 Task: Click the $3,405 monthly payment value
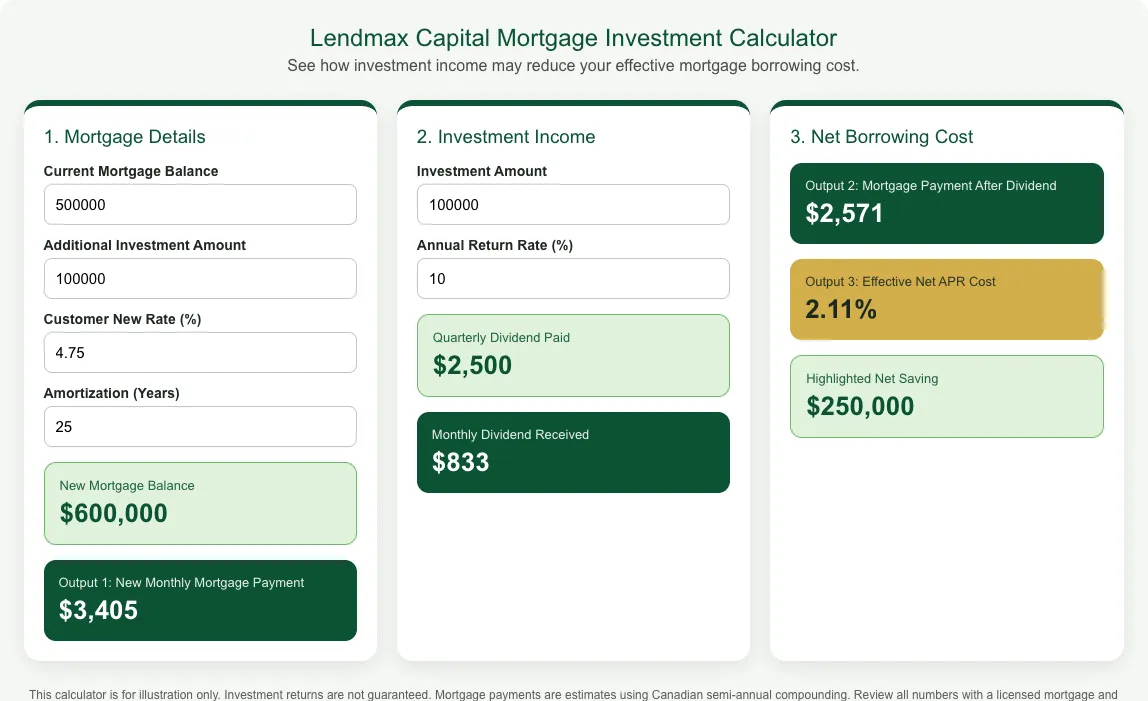click(98, 610)
